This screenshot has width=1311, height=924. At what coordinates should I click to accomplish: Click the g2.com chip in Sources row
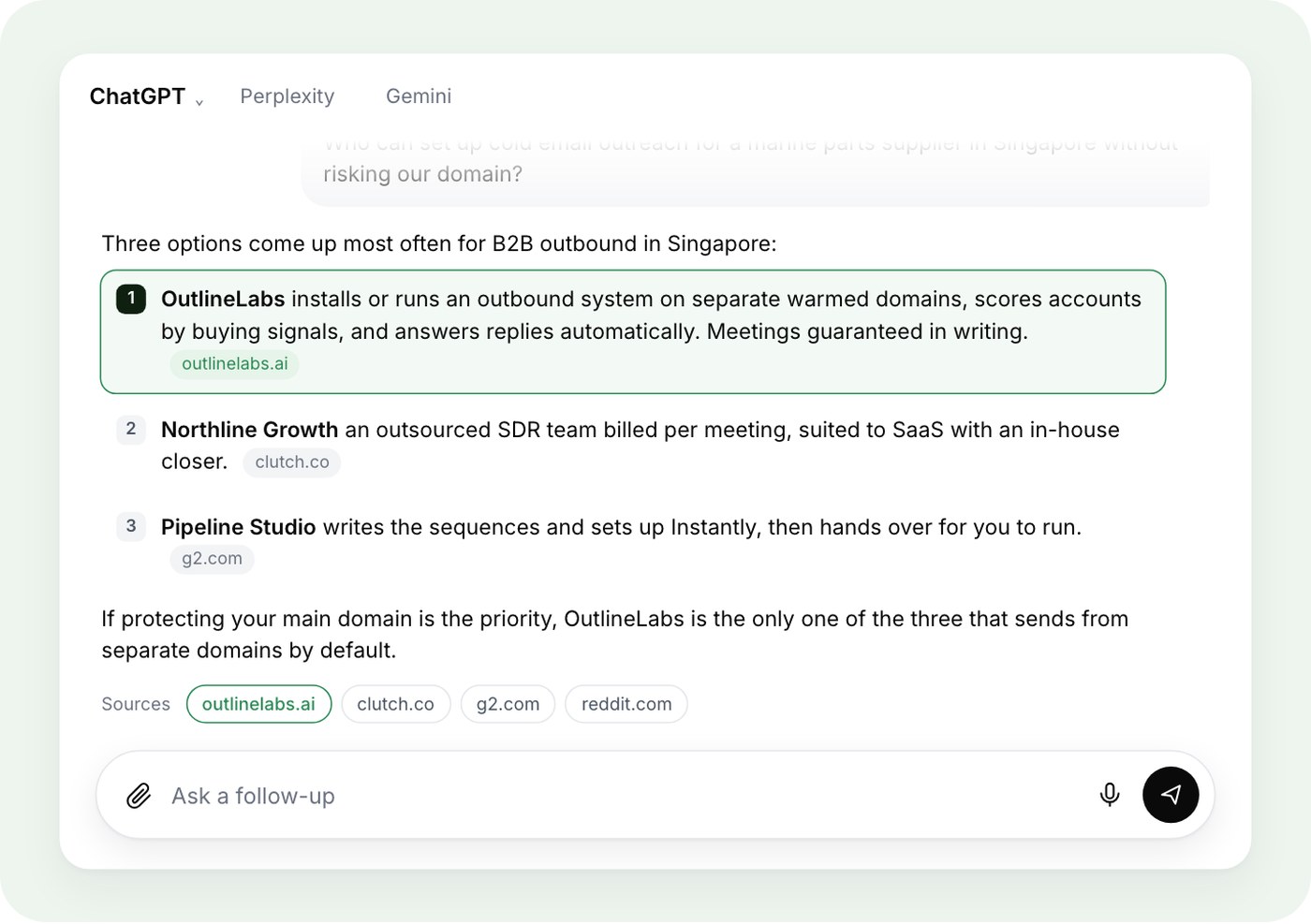click(508, 704)
